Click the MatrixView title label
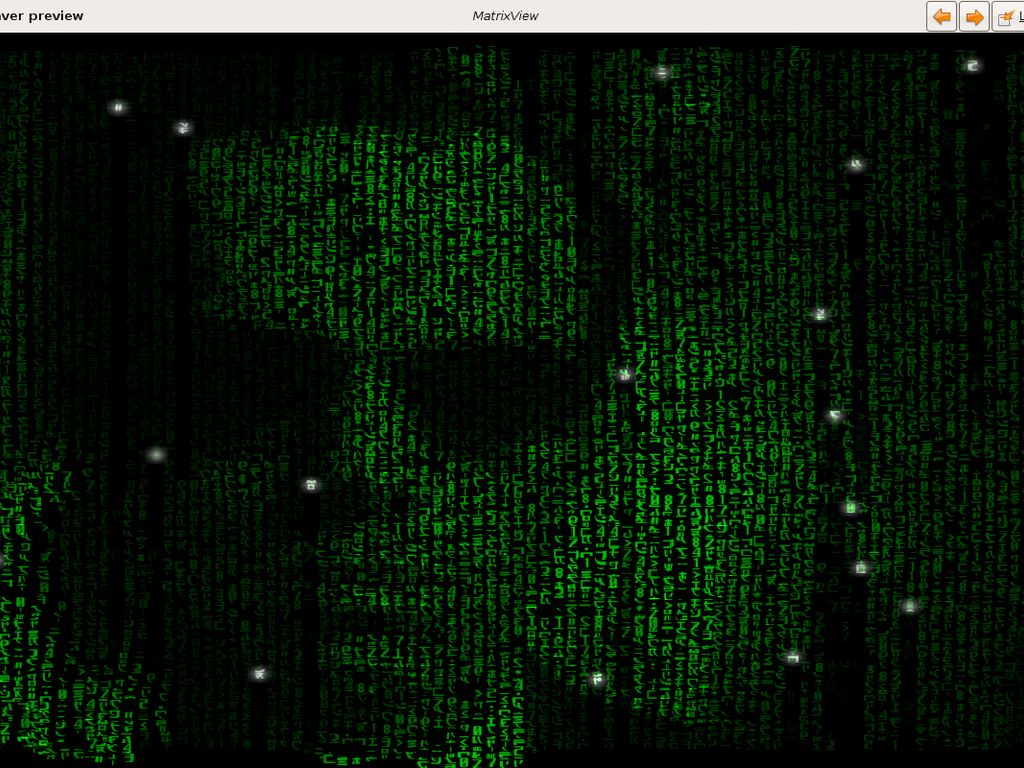This screenshot has height=768, width=1024. [x=505, y=16]
